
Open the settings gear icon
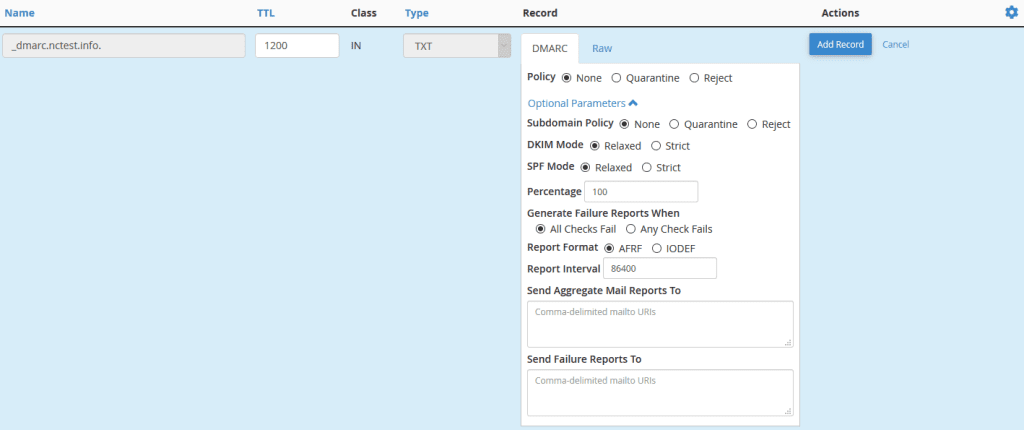tap(1011, 12)
